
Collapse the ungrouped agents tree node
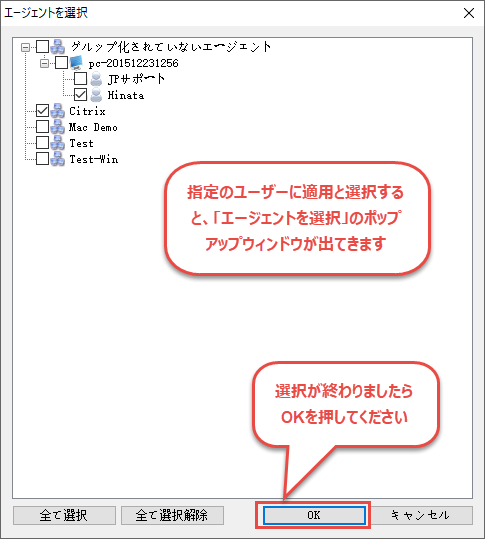pyautogui.click(x=25, y=47)
